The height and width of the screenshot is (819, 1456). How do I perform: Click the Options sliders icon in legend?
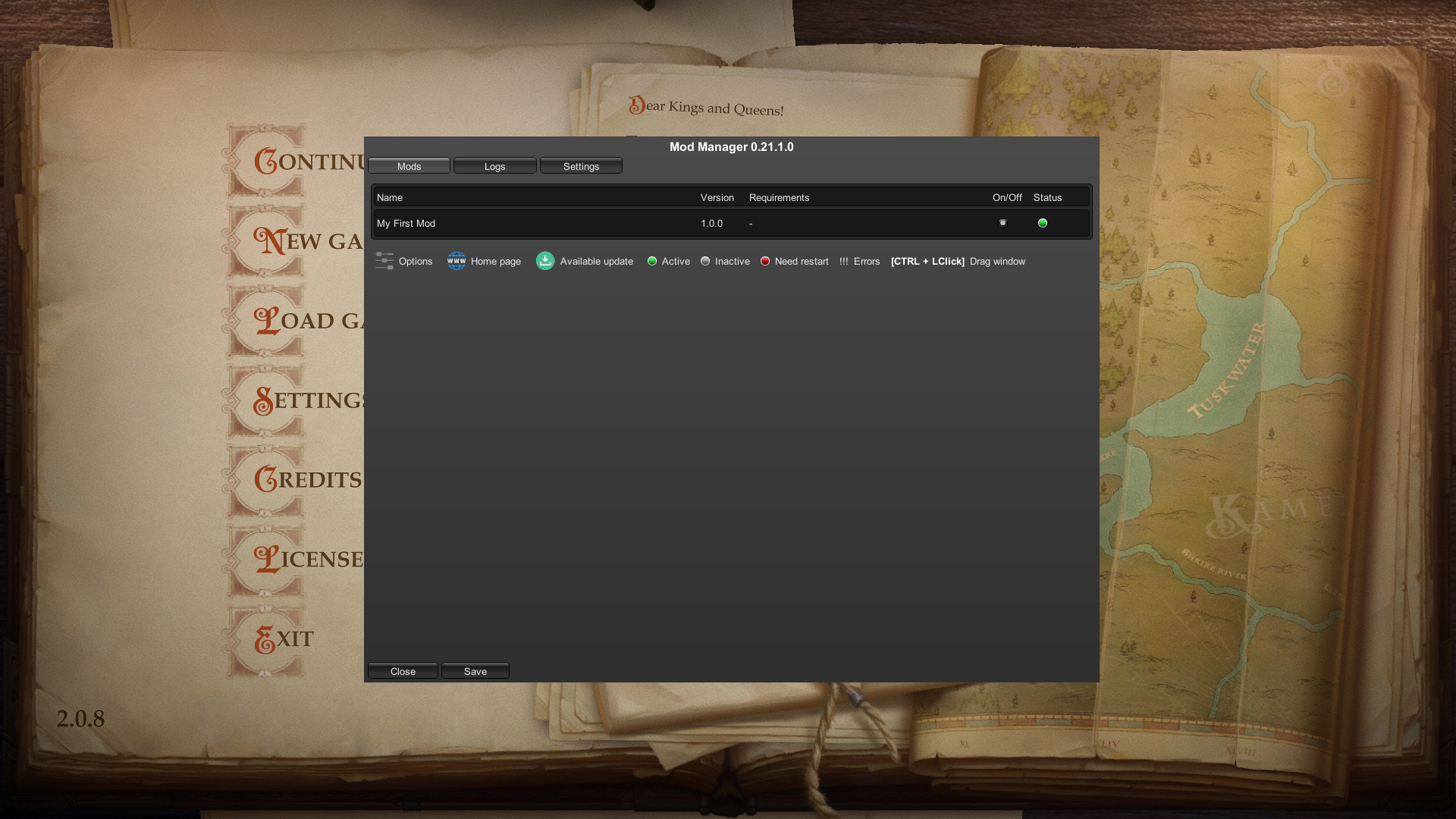tap(384, 261)
